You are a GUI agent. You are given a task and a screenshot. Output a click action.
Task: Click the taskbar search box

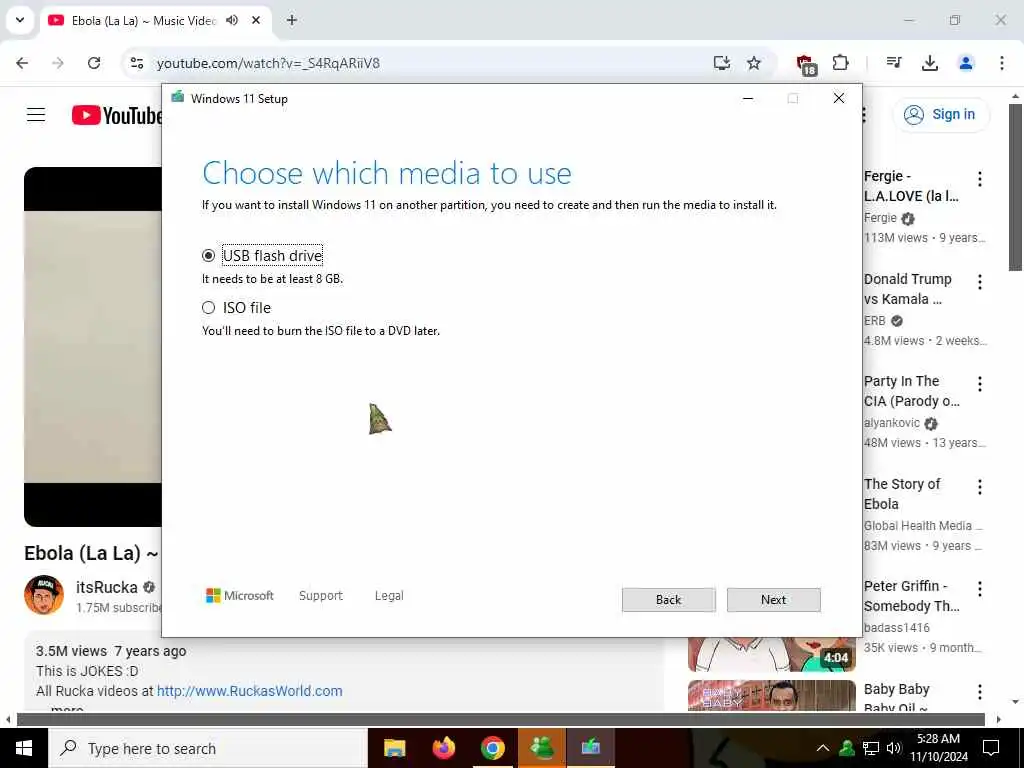coord(208,748)
